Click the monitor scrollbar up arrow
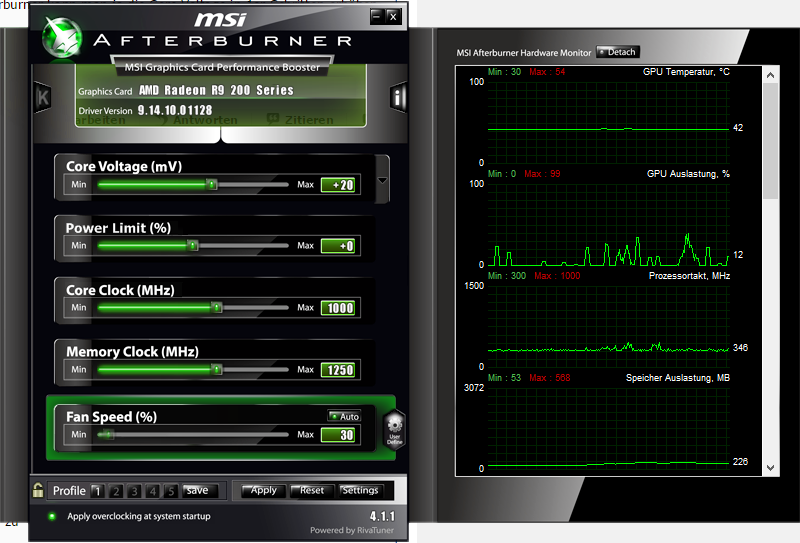800x543 pixels. click(x=770, y=76)
